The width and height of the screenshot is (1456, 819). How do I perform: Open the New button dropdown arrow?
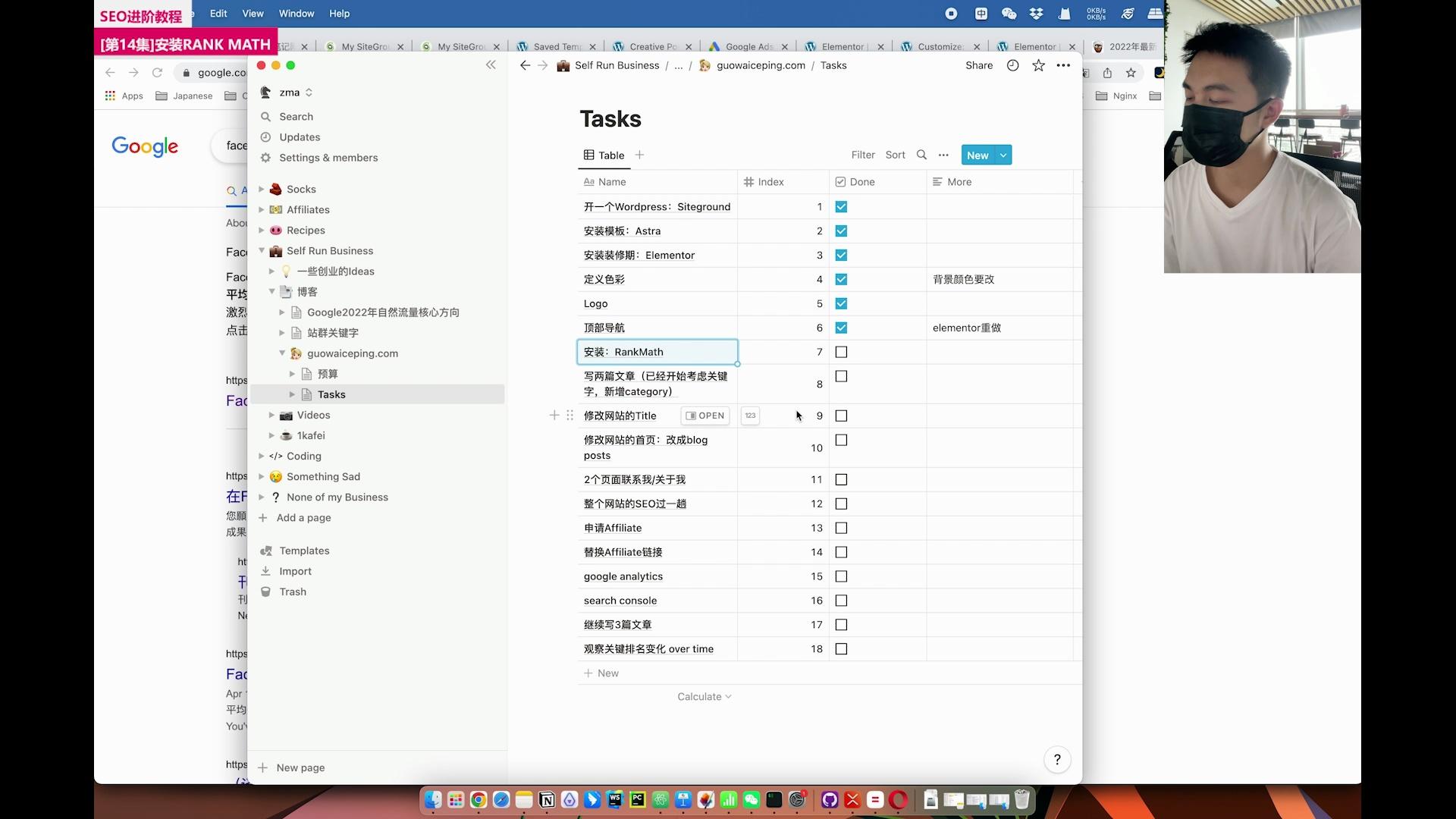pos(1003,155)
